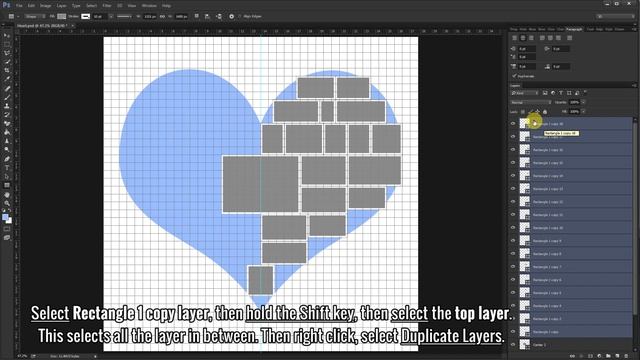The width and height of the screenshot is (640, 360).
Task: Click the shape Width input field
Action: pos(150,16)
